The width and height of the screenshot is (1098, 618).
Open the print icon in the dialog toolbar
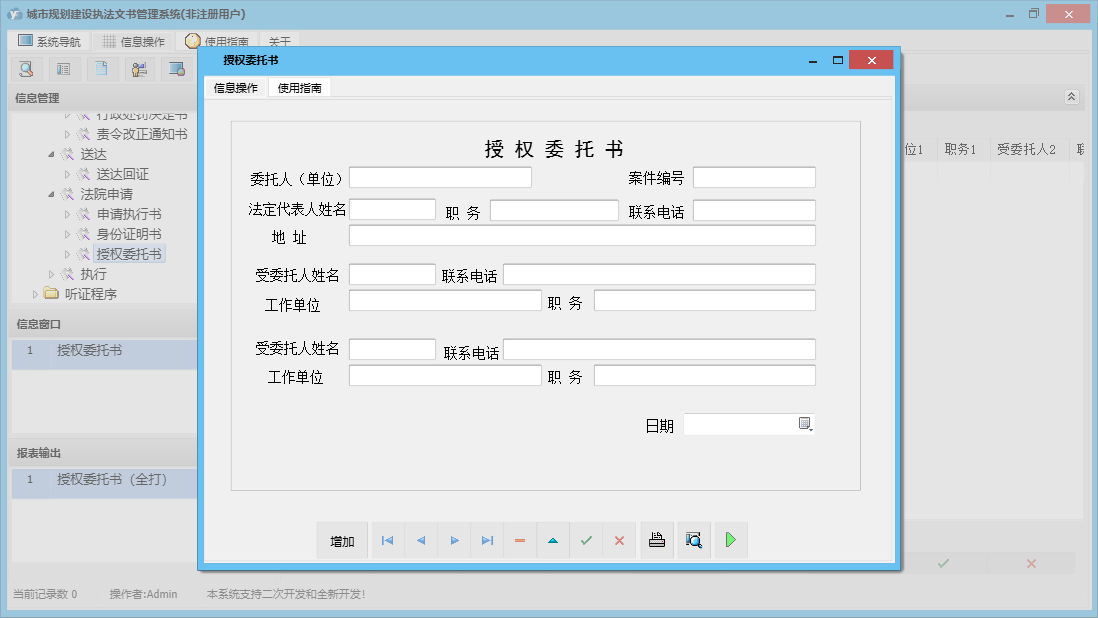pos(657,540)
